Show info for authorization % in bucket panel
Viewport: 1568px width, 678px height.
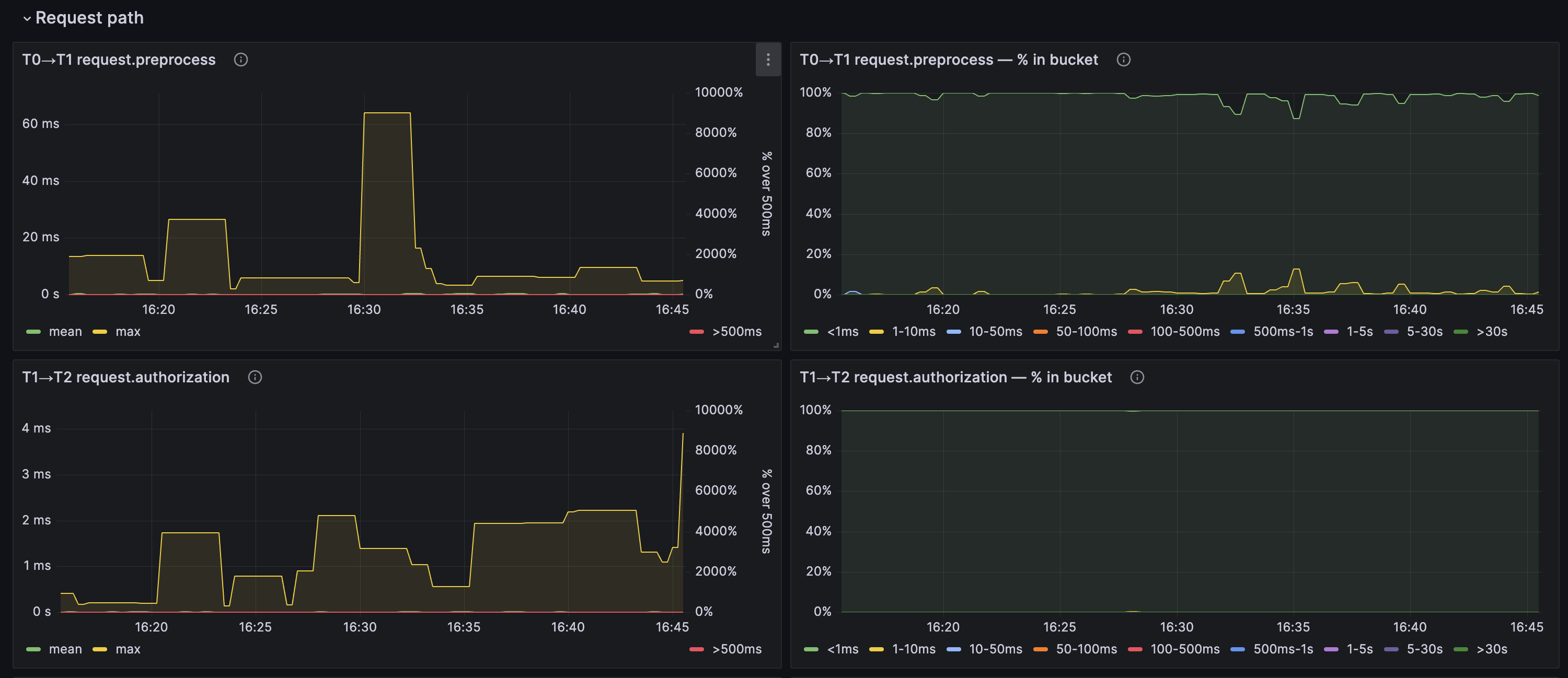pyautogui.click(x=1137, y=377)
